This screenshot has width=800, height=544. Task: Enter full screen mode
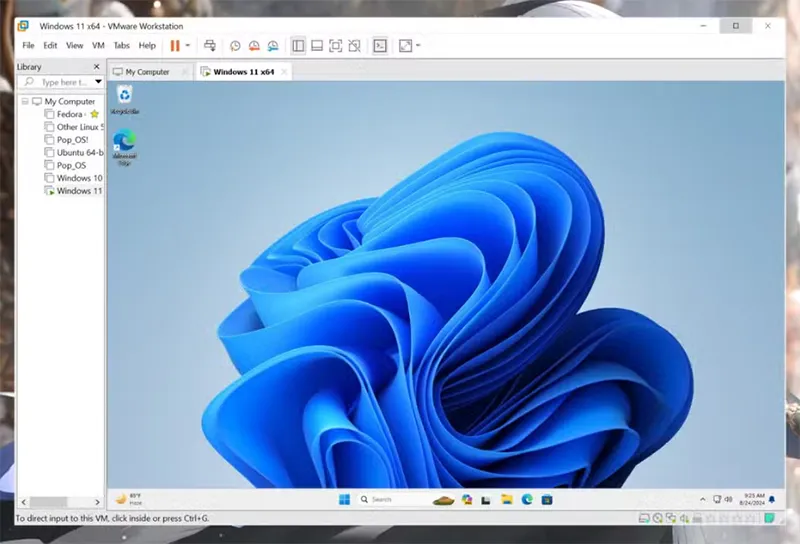(x=335, y=46)
